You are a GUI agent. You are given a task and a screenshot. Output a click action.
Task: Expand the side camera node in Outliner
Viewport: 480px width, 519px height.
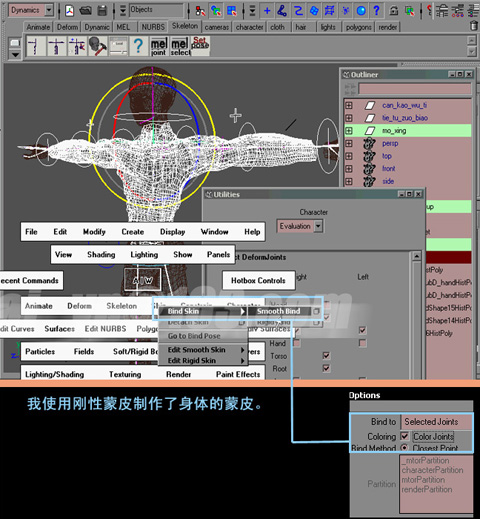tap(349, 181)
